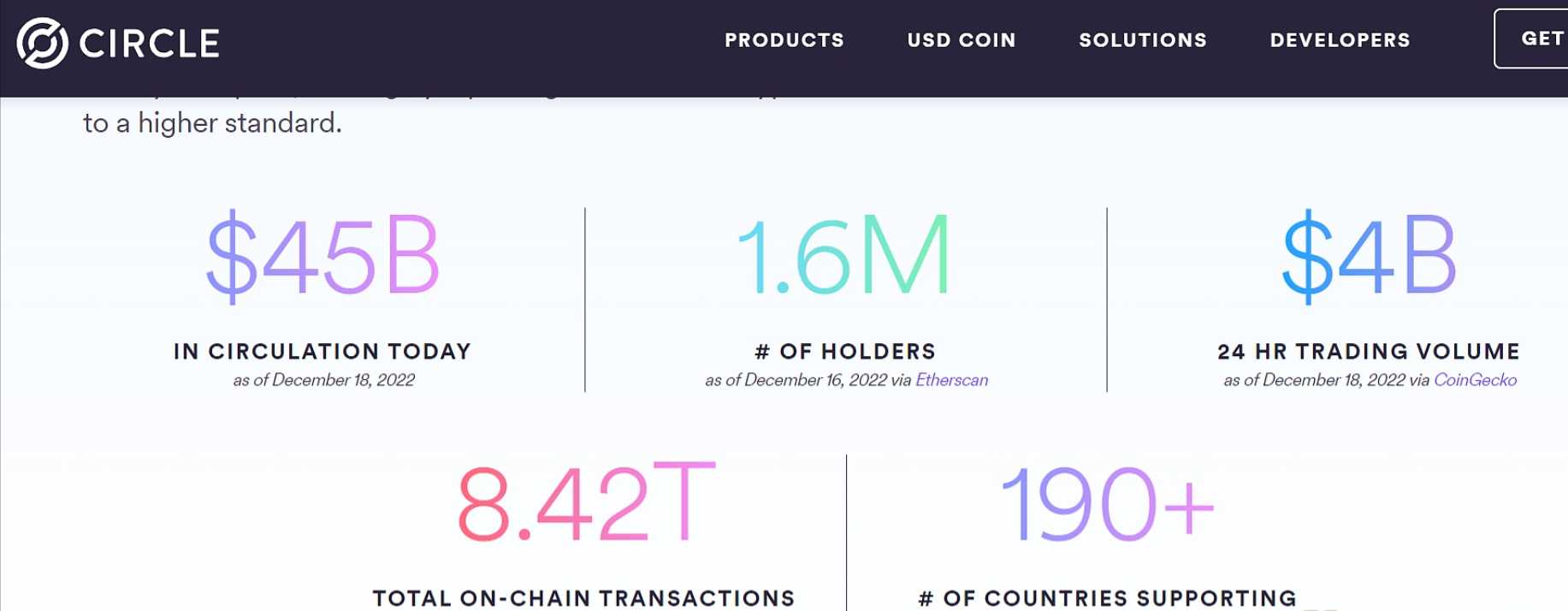This screenshot has width=1568, height=611.
Task: Click the Circle logo icon
Action: pos(42,43)
